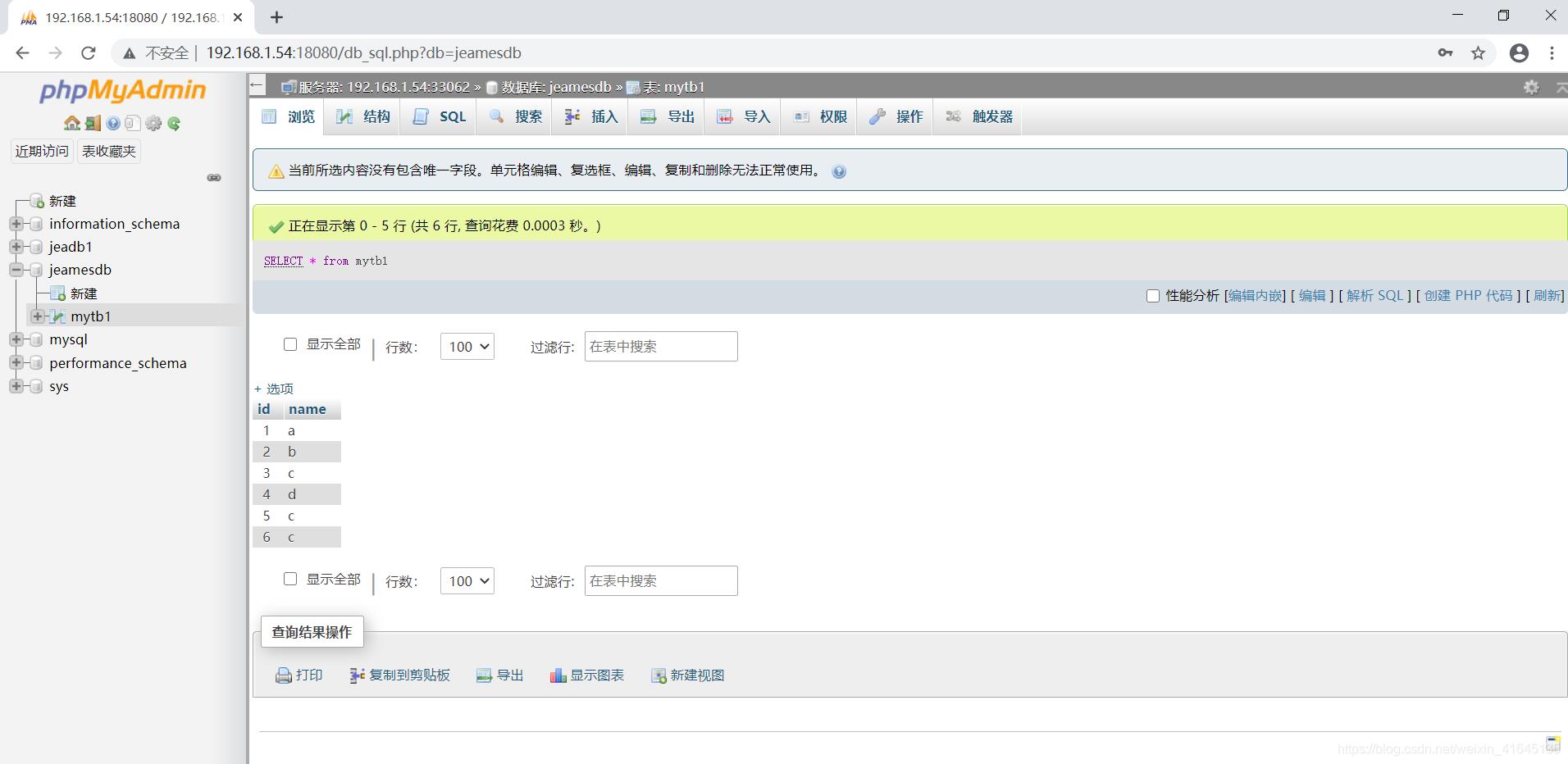This screenshot has width=1568, height=764.
Task: Open page settings gear in top bar
Action: (x=1531, y=87)
